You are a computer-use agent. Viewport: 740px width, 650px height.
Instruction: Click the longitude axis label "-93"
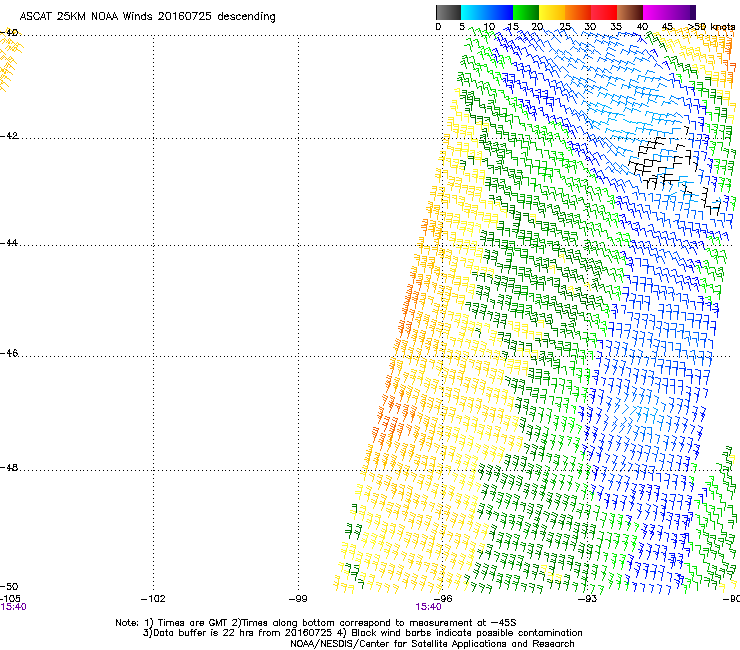click(588, 599)
